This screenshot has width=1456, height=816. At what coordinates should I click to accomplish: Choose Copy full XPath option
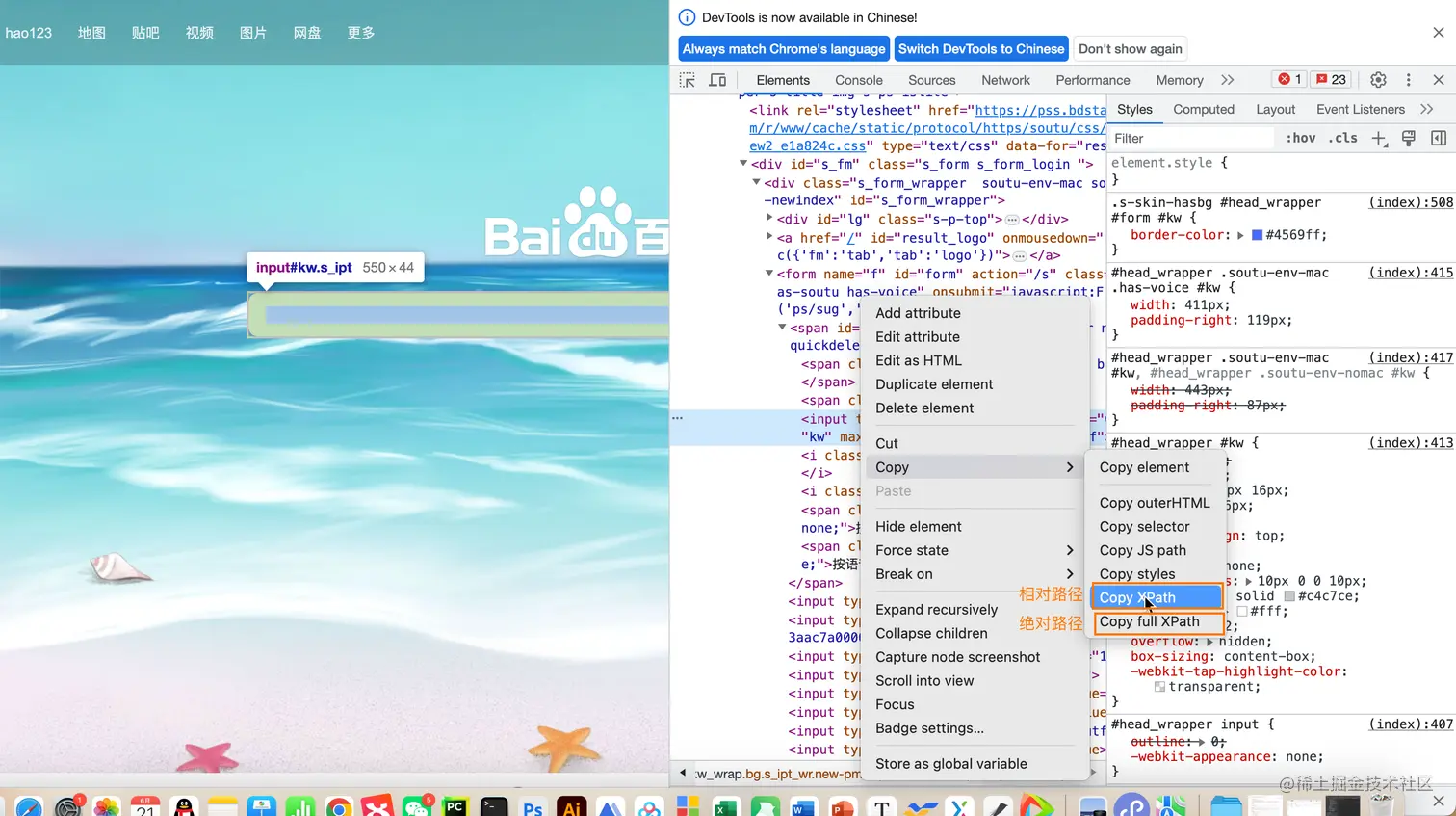tap(1157, 621)
